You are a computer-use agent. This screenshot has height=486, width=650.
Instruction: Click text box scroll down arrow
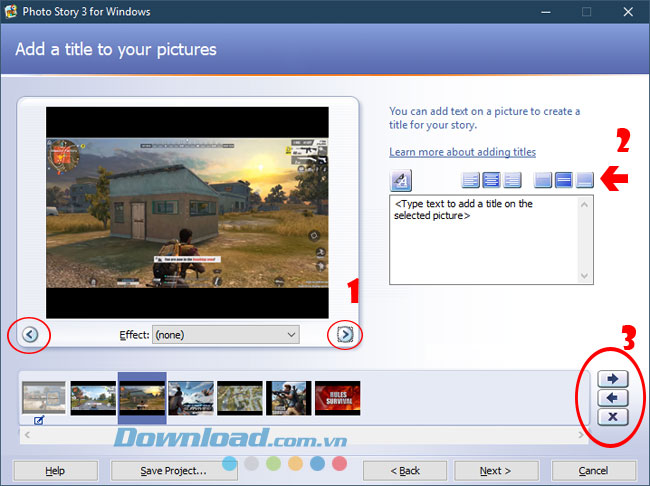[x=585, y=276]
